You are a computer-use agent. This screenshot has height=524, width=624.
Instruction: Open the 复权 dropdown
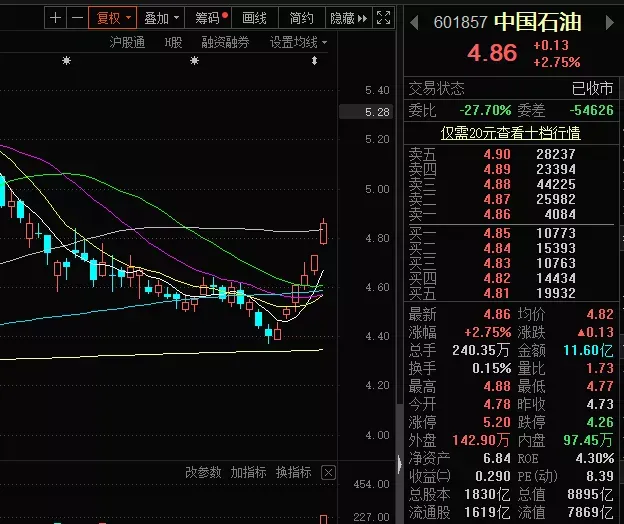[x=110, y=18]
